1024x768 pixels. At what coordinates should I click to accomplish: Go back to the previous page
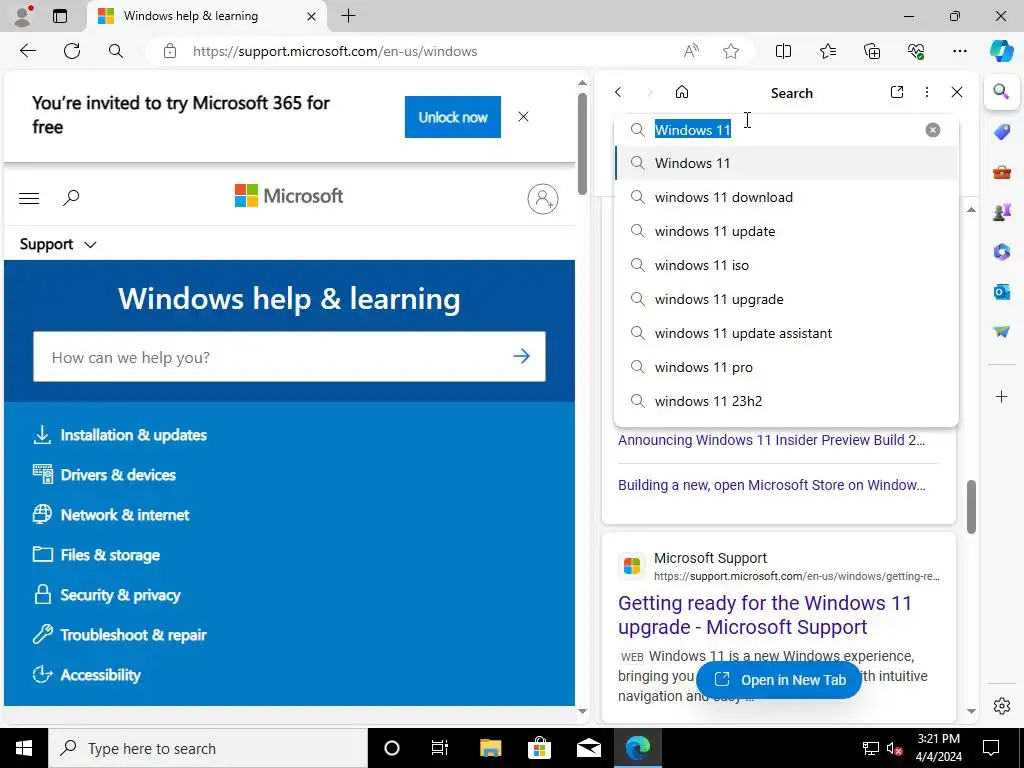point(27,51)
